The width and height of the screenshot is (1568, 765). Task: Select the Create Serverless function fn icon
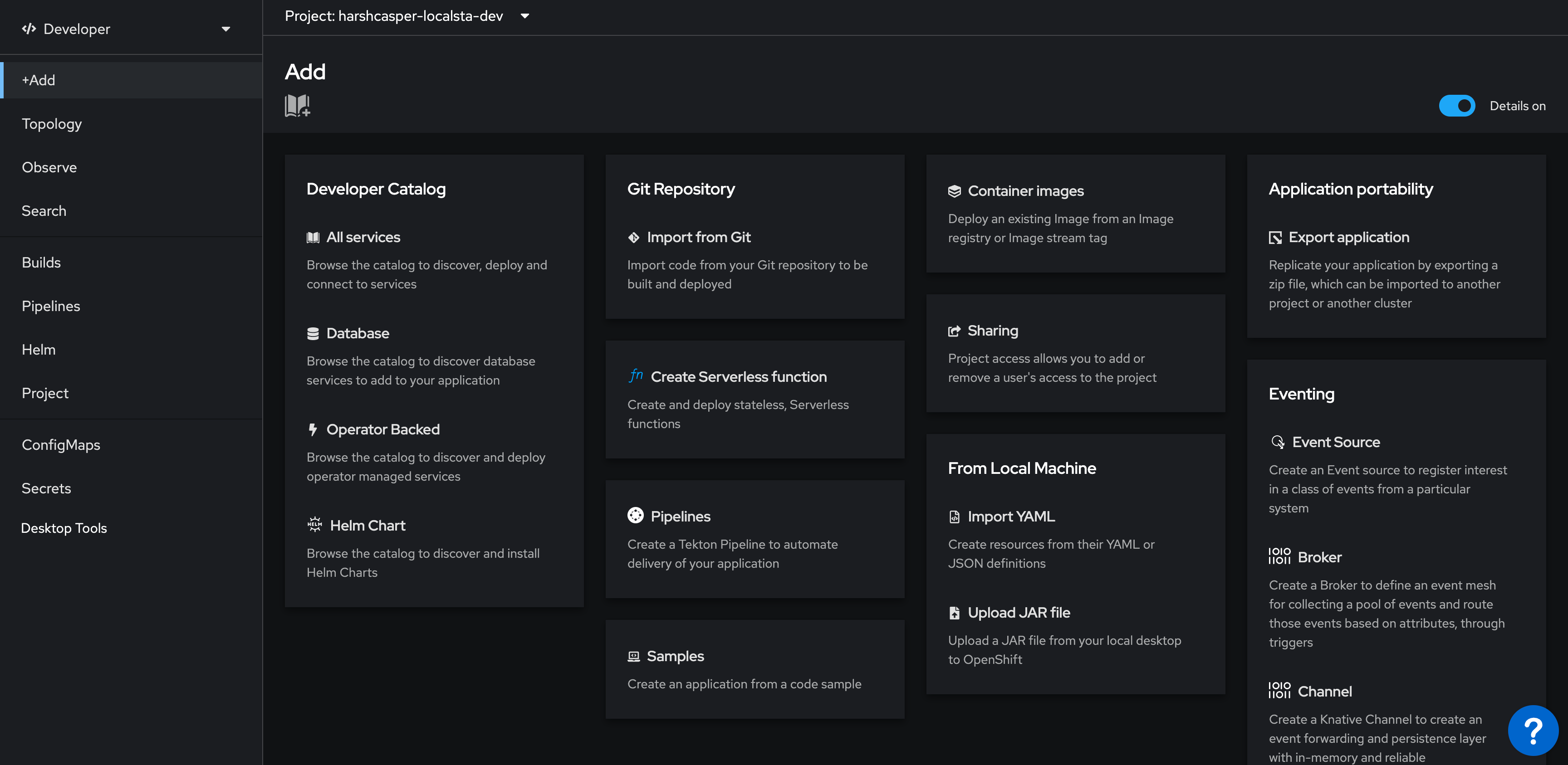point(636,376)
